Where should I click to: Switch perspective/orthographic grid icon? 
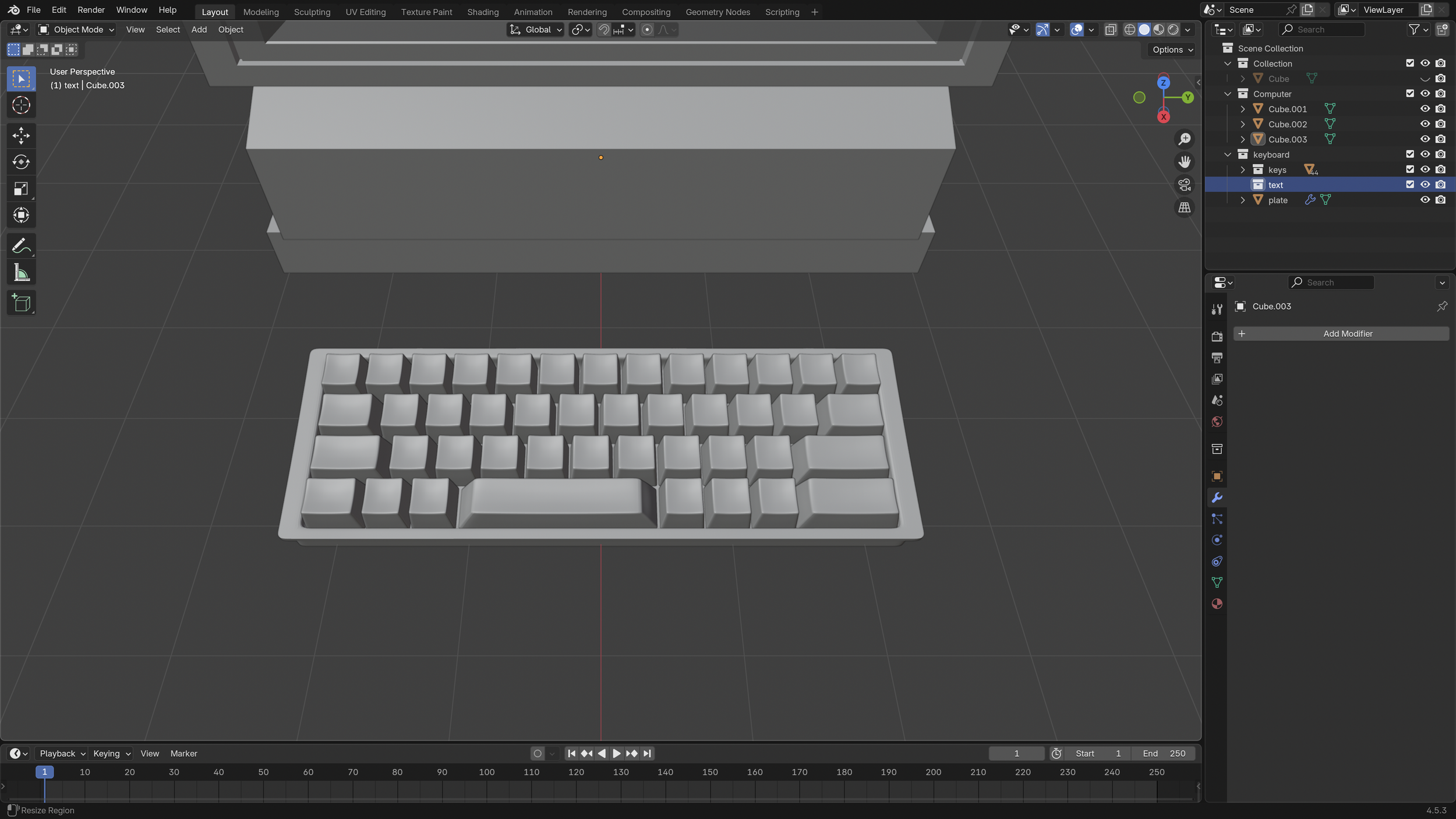click(x=1184, y=207)
